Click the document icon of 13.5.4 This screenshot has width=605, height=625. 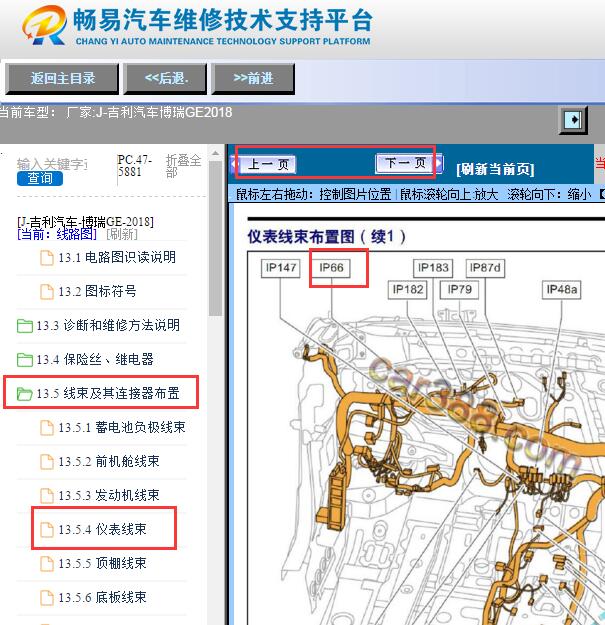(x=47, y=530)
